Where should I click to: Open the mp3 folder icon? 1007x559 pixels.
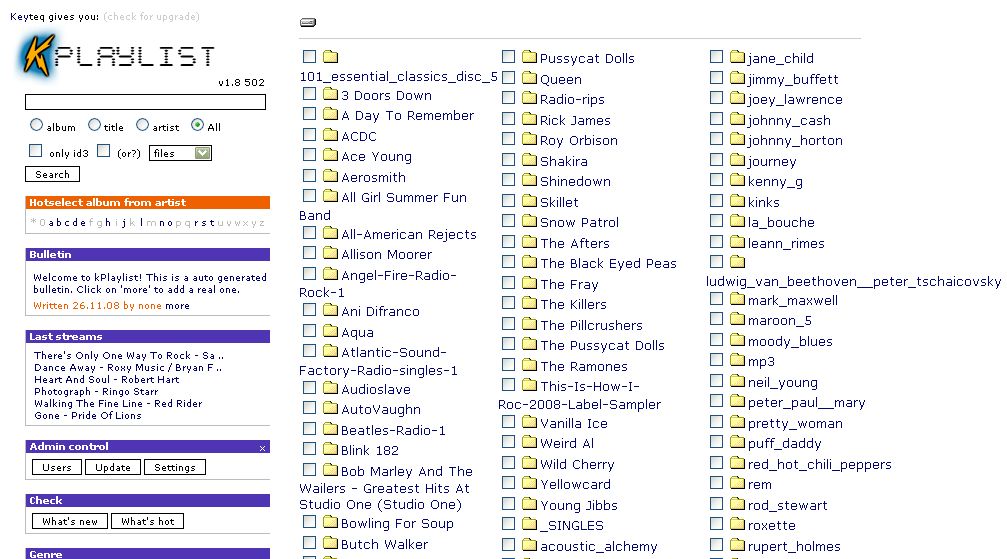737,360
